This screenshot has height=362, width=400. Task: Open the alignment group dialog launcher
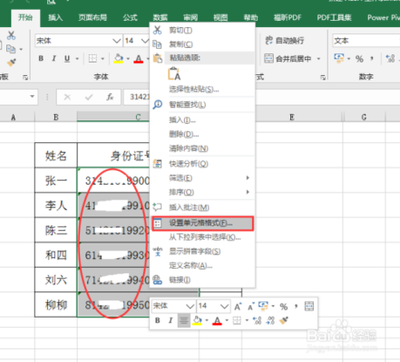tap(323, 77)
